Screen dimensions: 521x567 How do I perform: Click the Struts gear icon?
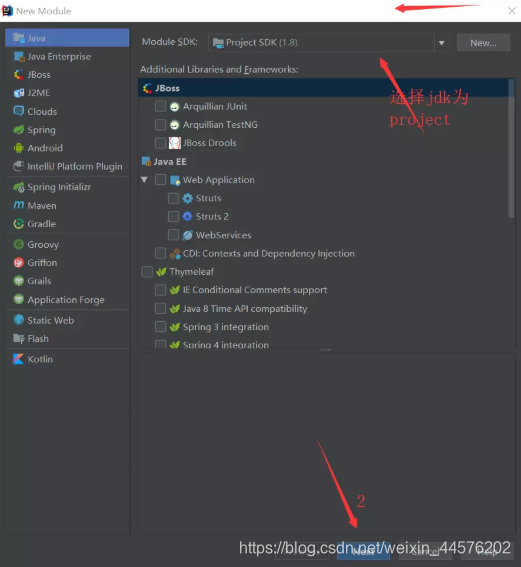click(187, 198)
